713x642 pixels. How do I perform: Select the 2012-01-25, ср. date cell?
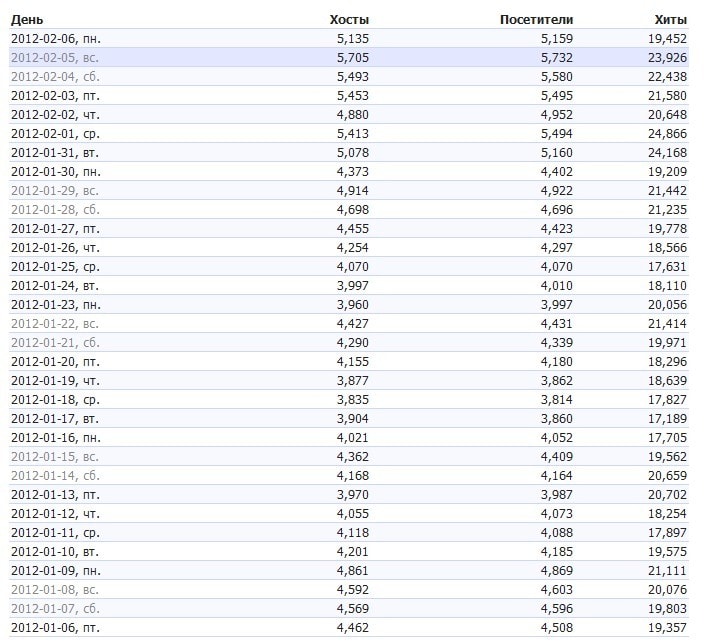coord(55,266)
